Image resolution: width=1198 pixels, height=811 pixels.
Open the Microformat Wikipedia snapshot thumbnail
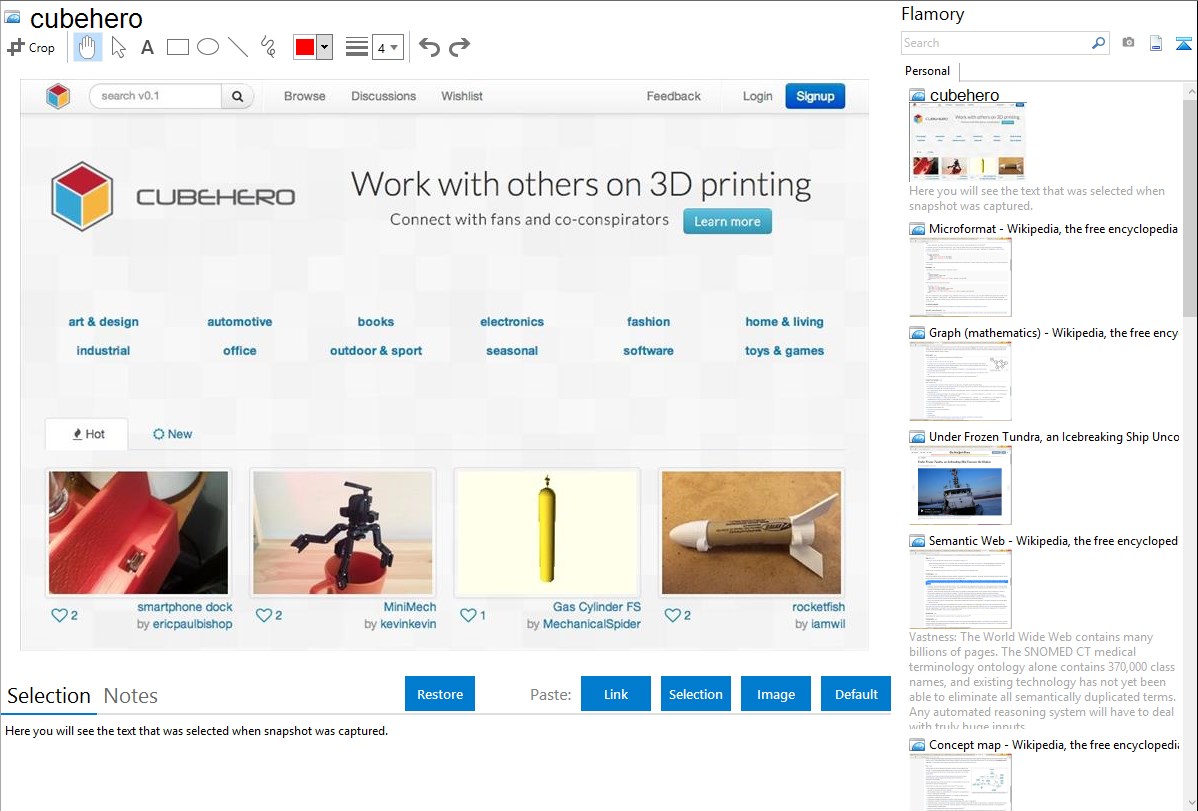pyautogui.click(x=960, y=277)
